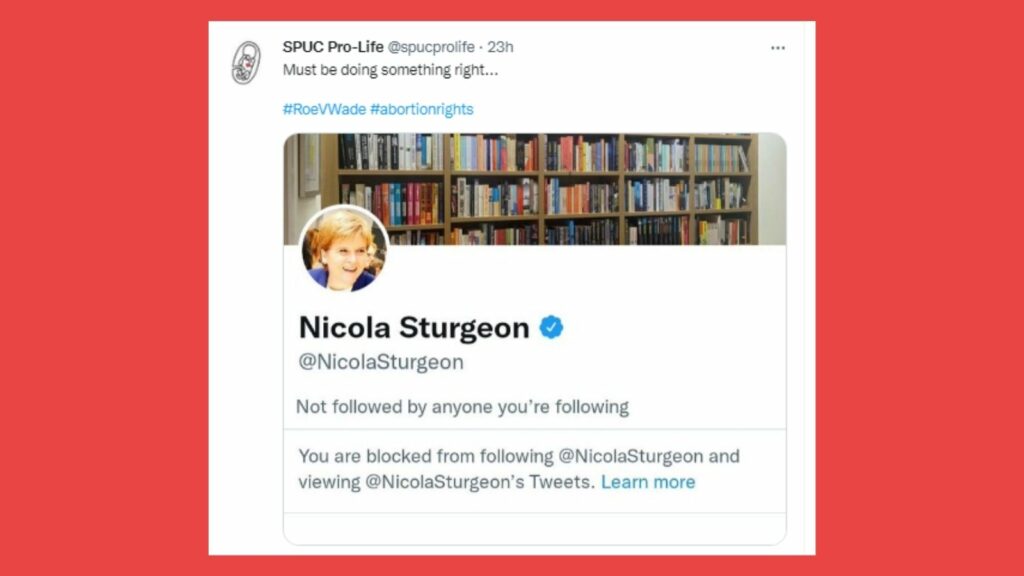Click the bold Nicola Sturgeon name heading
Viewport: 1024px width, 576px height.
pos(414,327)
